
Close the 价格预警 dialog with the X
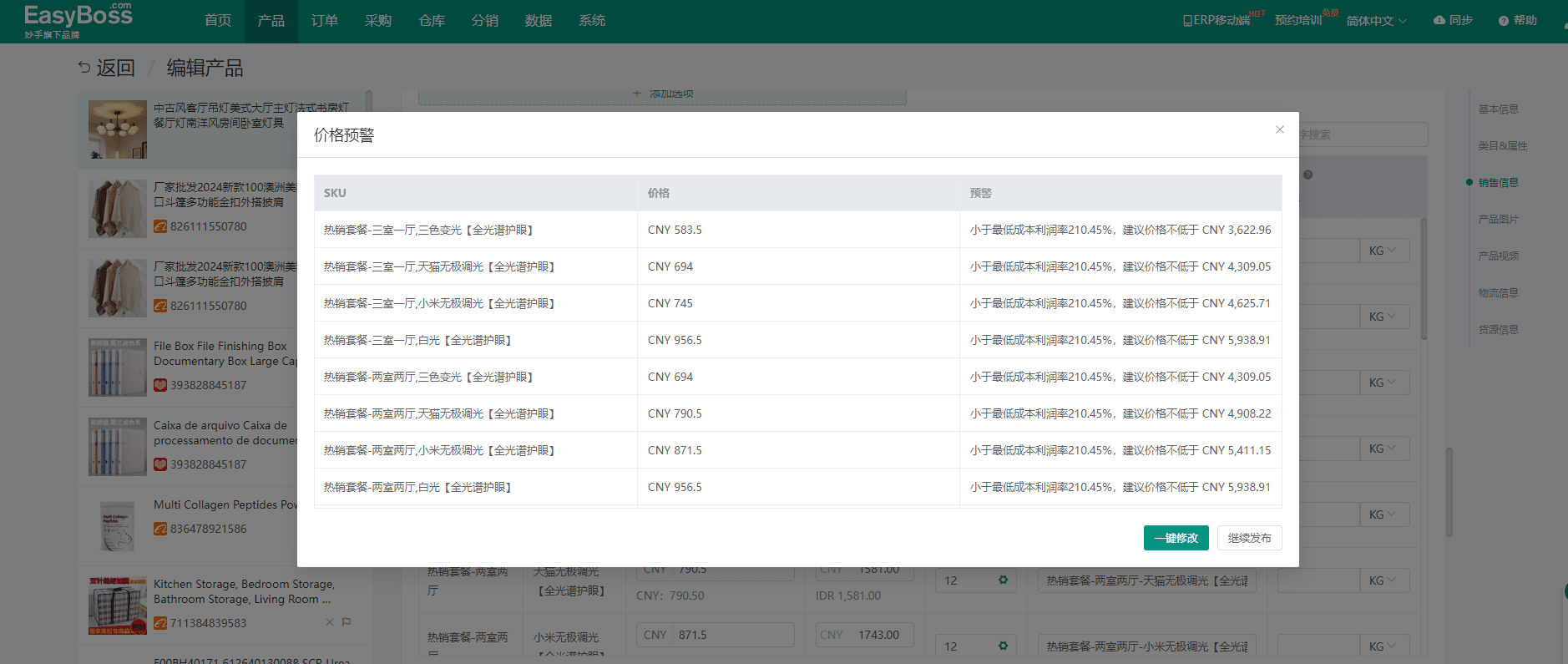[x=1279, y=129]
